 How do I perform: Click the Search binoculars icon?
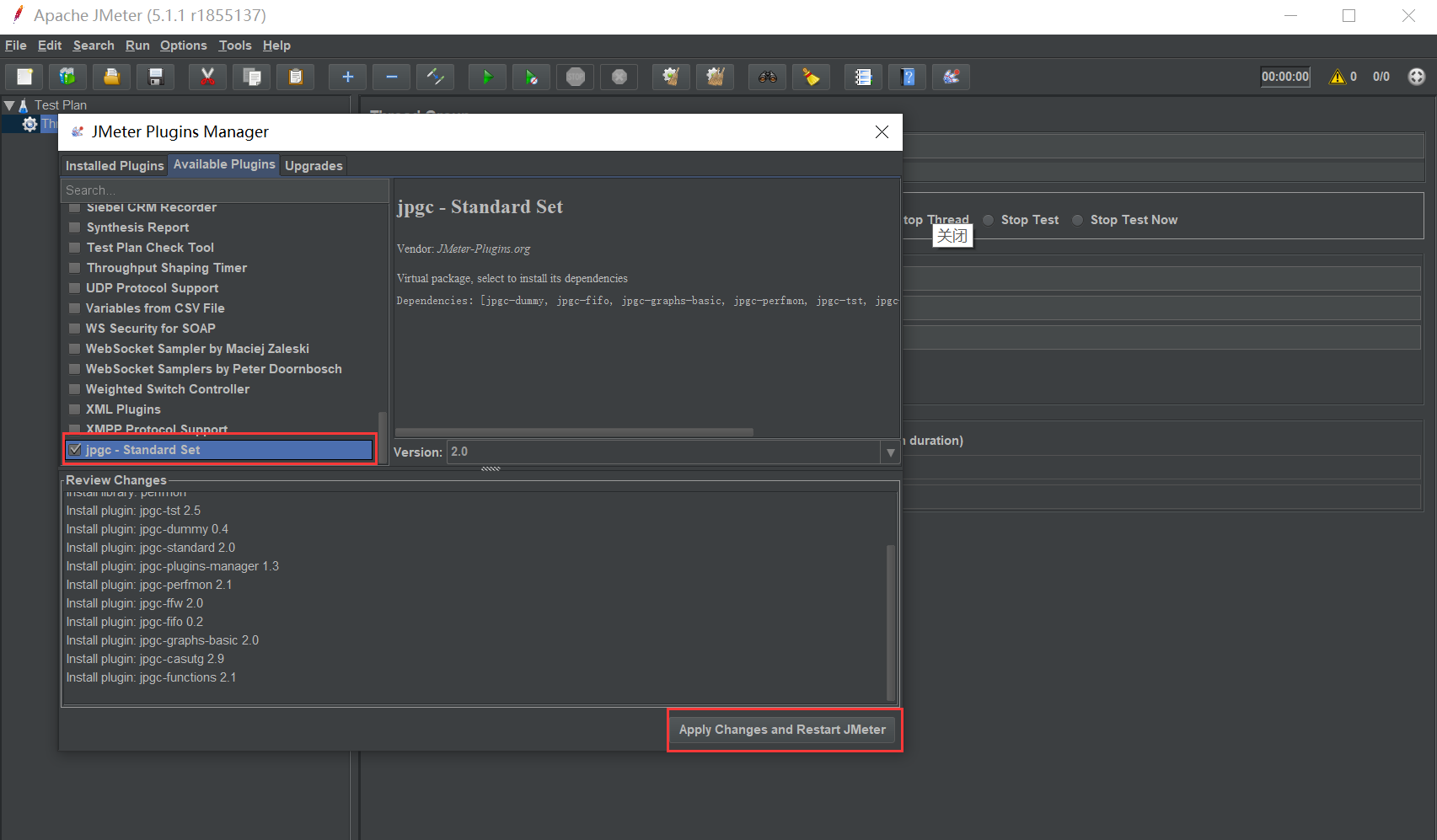pyautogui.click(x=767, y=77)
